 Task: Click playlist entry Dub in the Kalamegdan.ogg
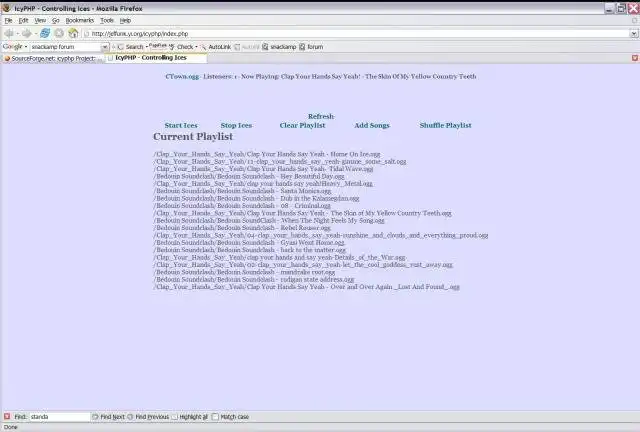click(256, 198)
